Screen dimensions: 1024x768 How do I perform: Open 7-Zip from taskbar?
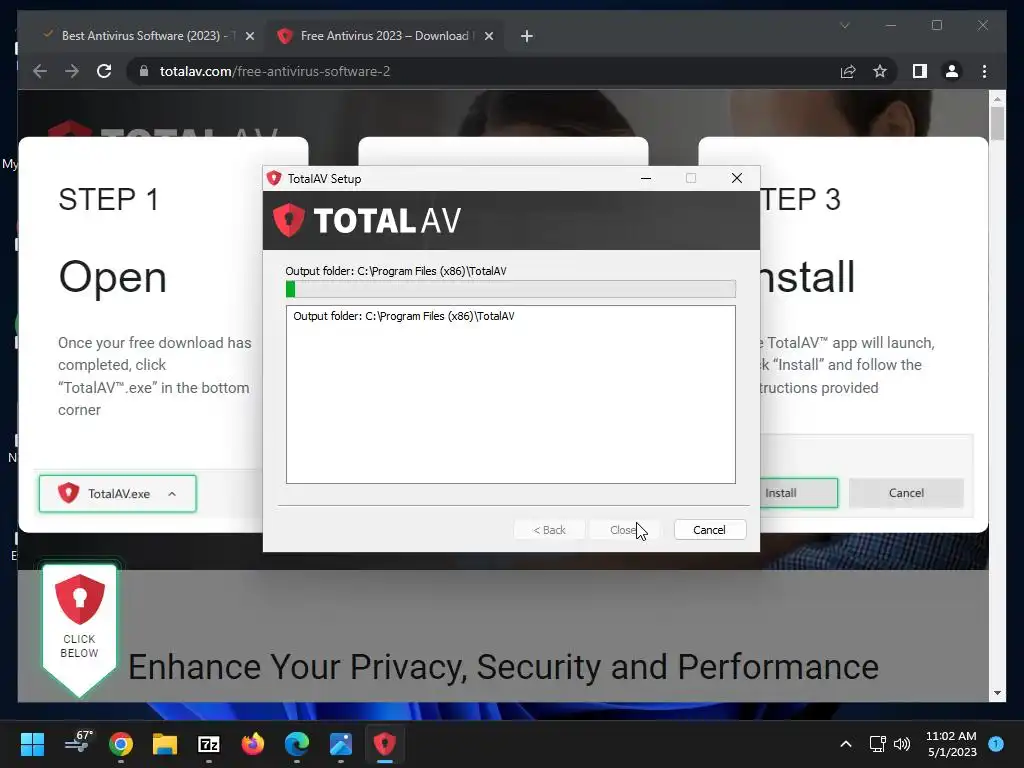[209, 744]
